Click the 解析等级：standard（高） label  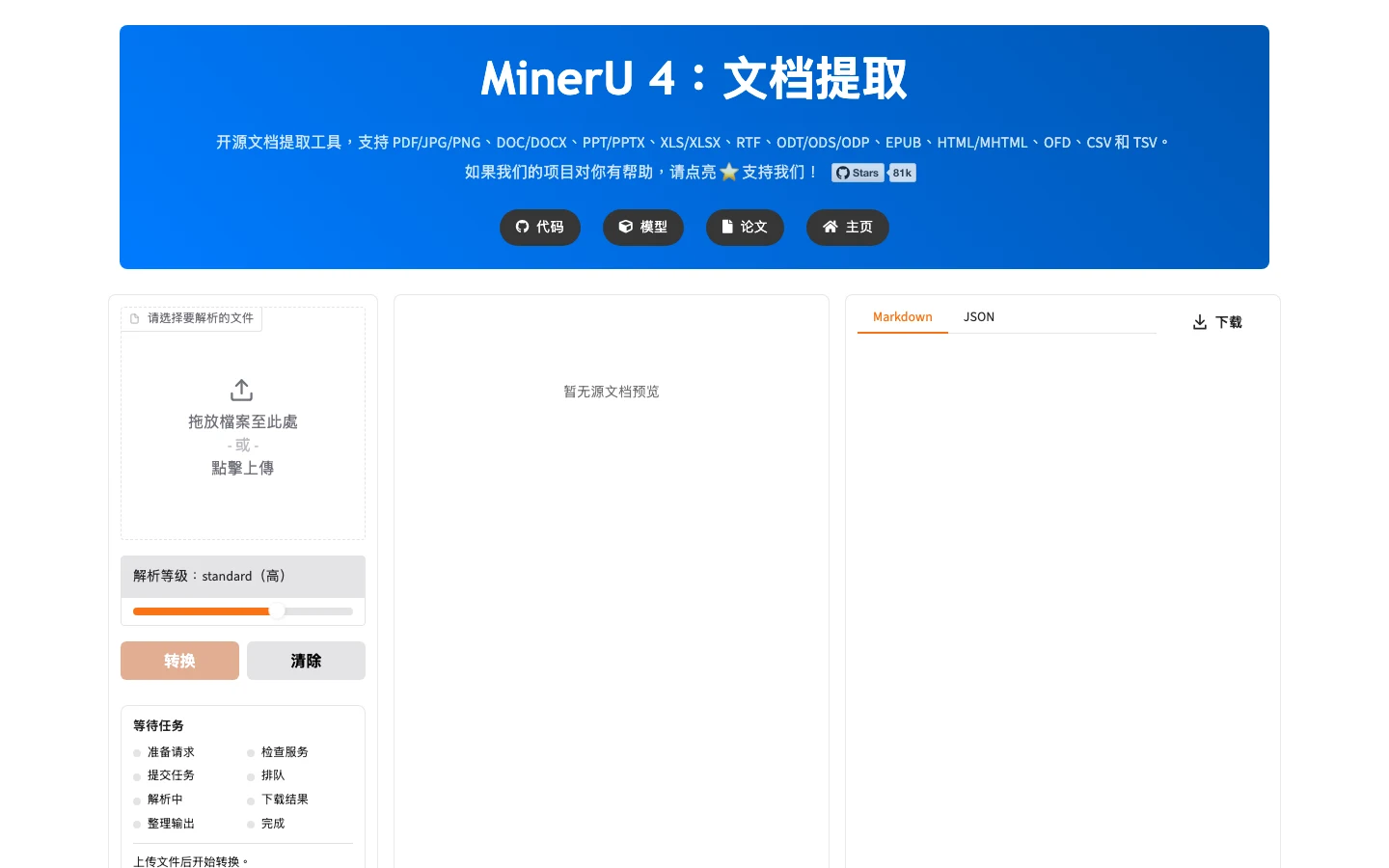pos(209,576)
